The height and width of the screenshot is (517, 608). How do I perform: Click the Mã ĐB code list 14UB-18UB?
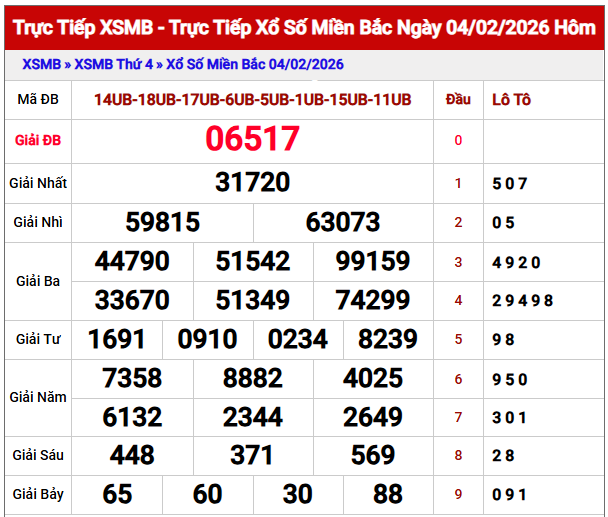[x=253, y=99]
